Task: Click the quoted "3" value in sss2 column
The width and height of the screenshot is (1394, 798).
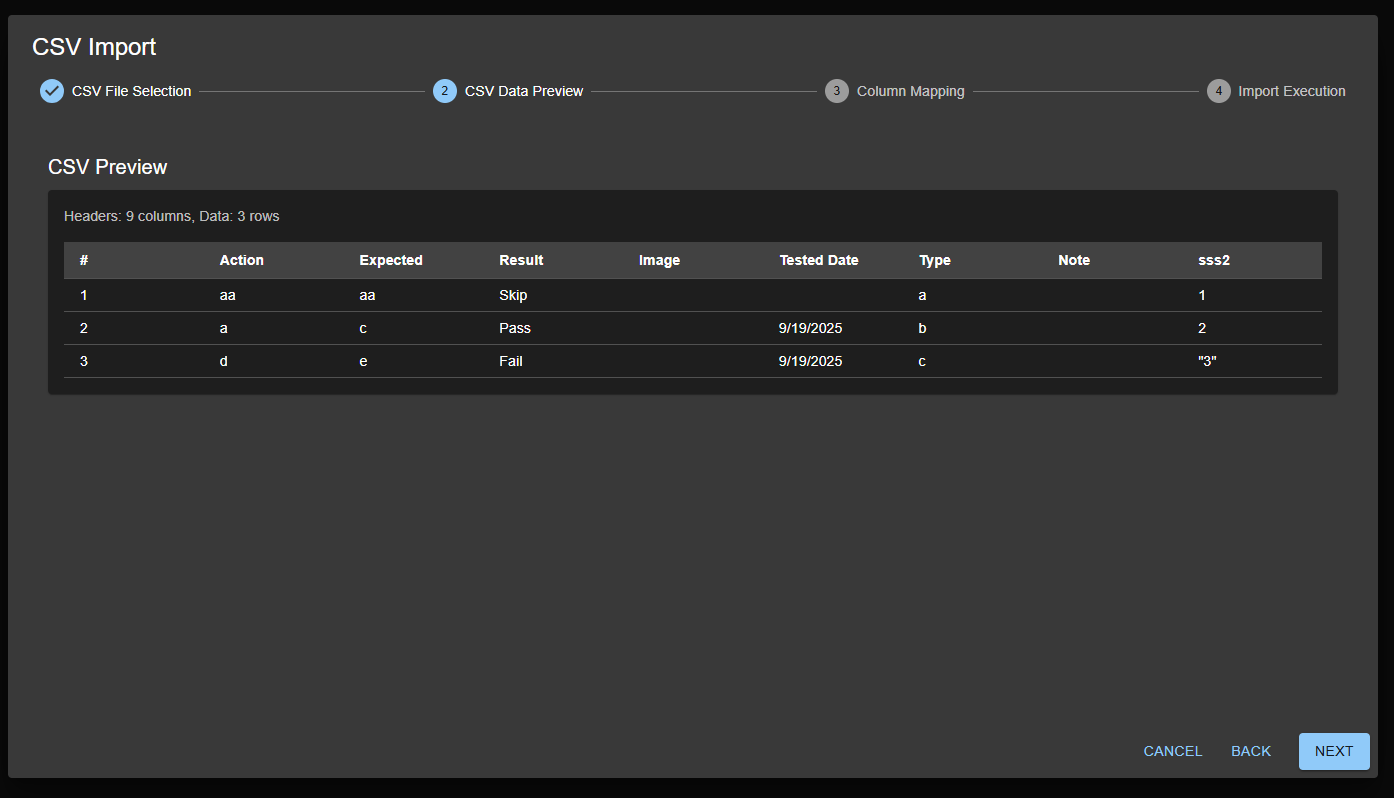Action: 1207,361
